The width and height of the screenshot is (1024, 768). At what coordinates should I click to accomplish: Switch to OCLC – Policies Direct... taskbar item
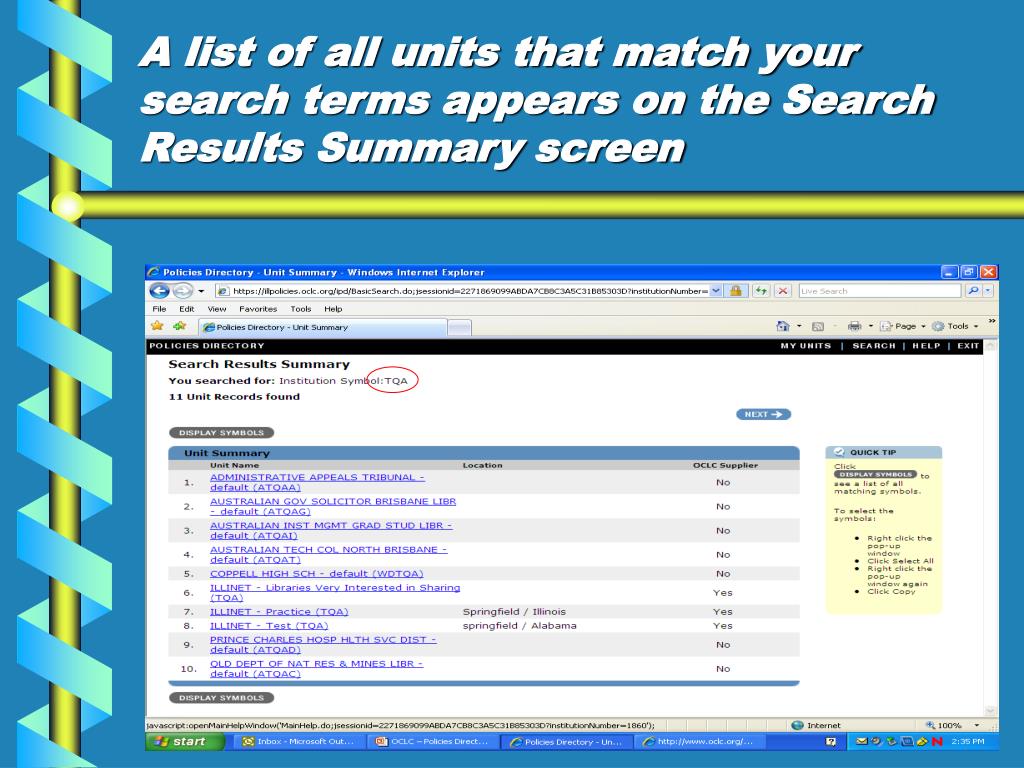click(x=432, y=741)
